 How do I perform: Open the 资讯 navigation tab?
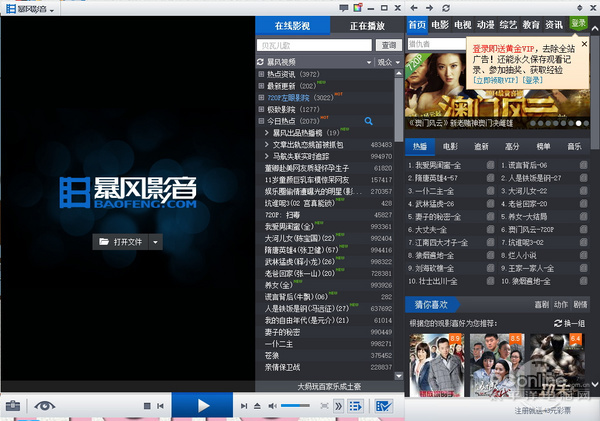(x=554, y=25)
